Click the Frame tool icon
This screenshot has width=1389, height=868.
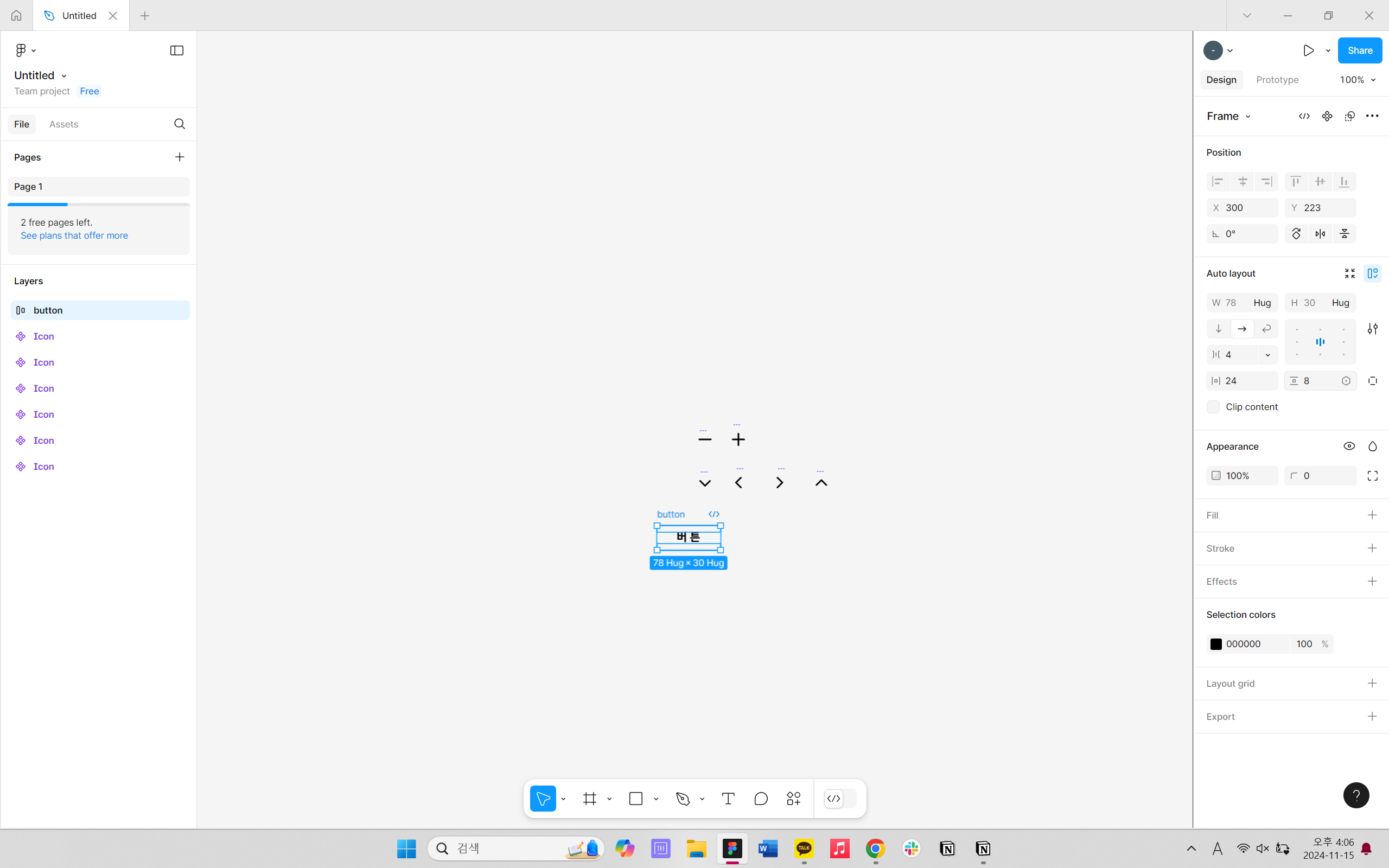point(589,799)
